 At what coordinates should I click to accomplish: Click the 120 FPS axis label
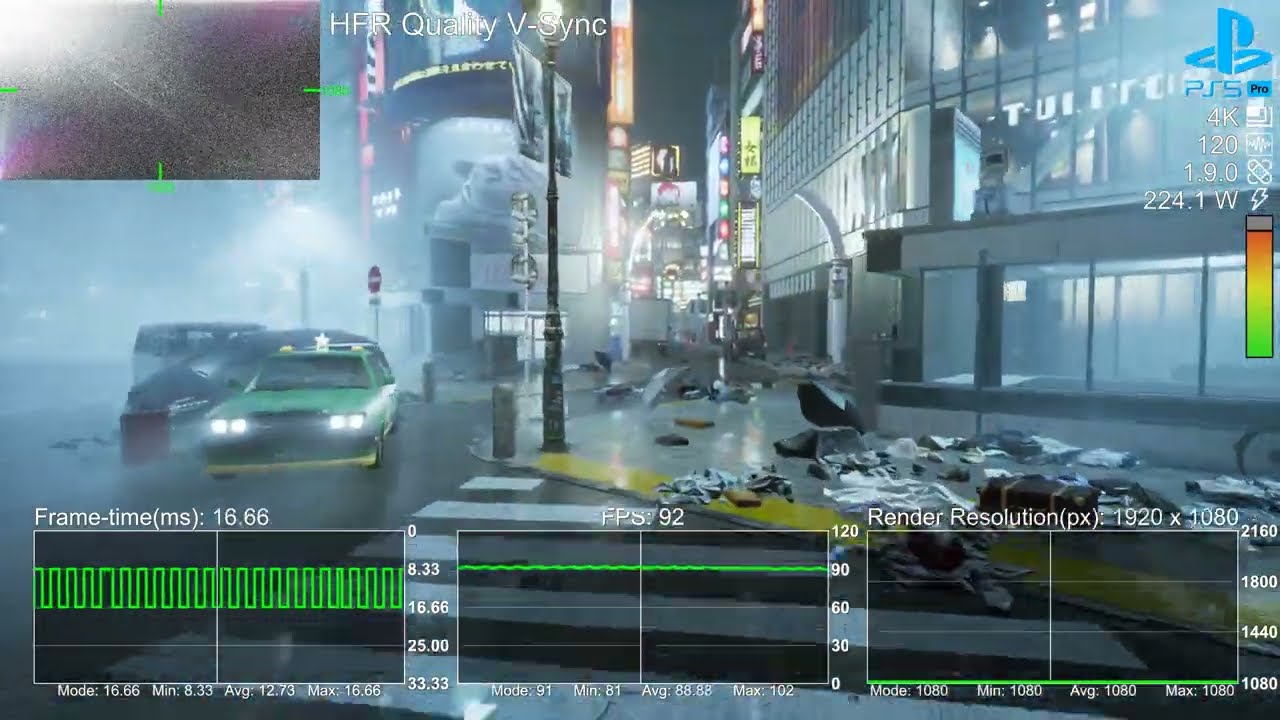(845, 531)
